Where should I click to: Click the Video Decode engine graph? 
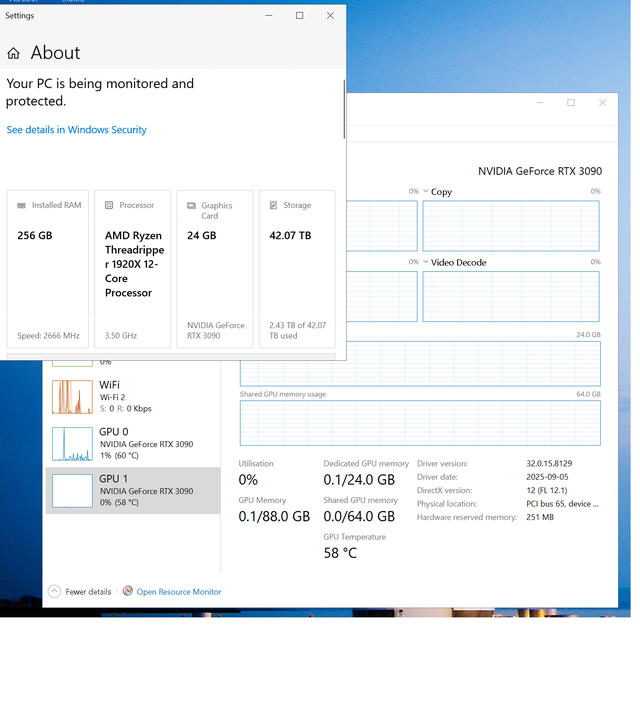tap(511, 296)
